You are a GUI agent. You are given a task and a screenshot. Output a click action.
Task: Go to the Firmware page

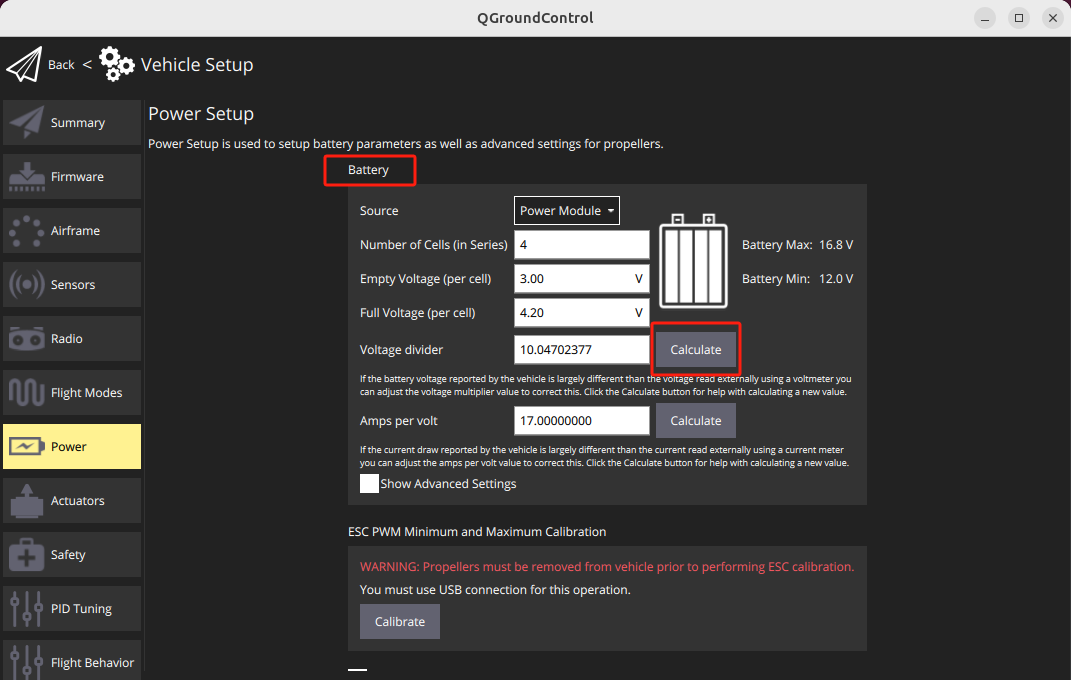[72, 176]
